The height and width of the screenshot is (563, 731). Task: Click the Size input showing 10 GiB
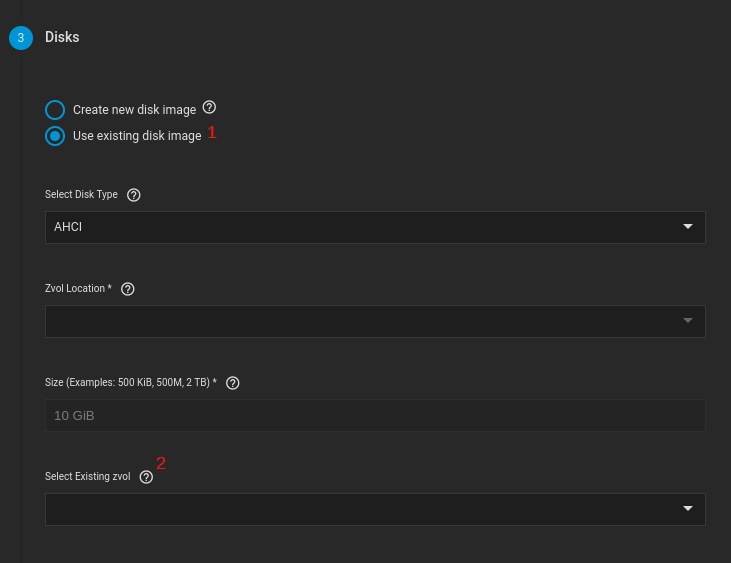click(x=375, y=415)
